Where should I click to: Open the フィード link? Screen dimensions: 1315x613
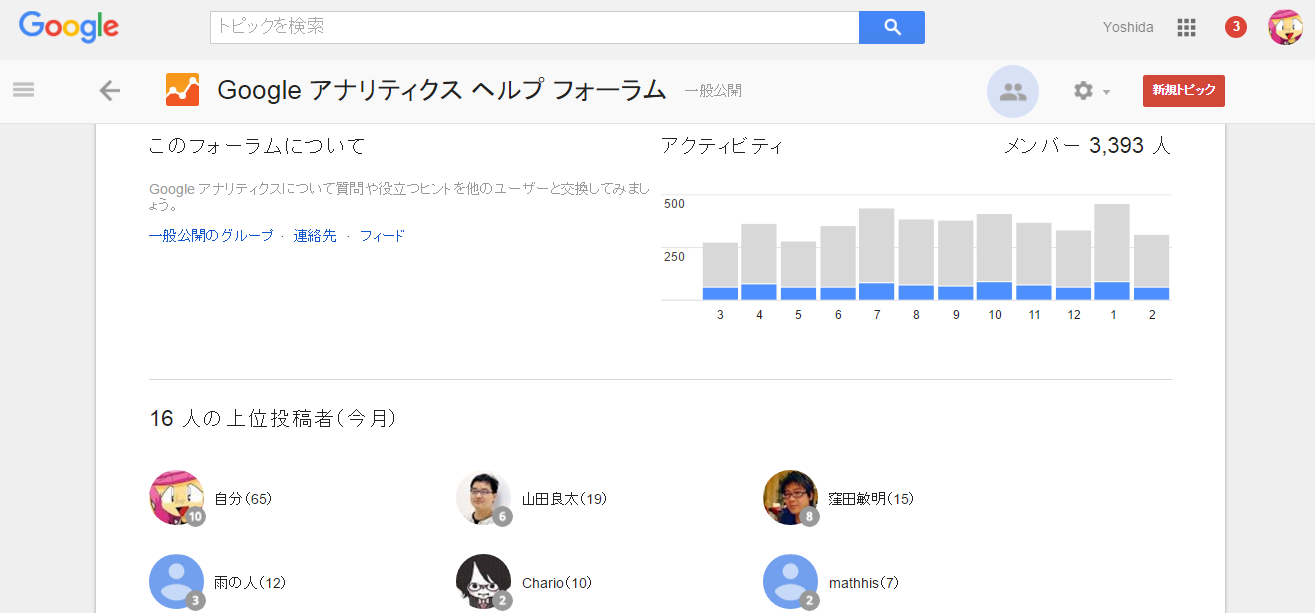point(382,236)
